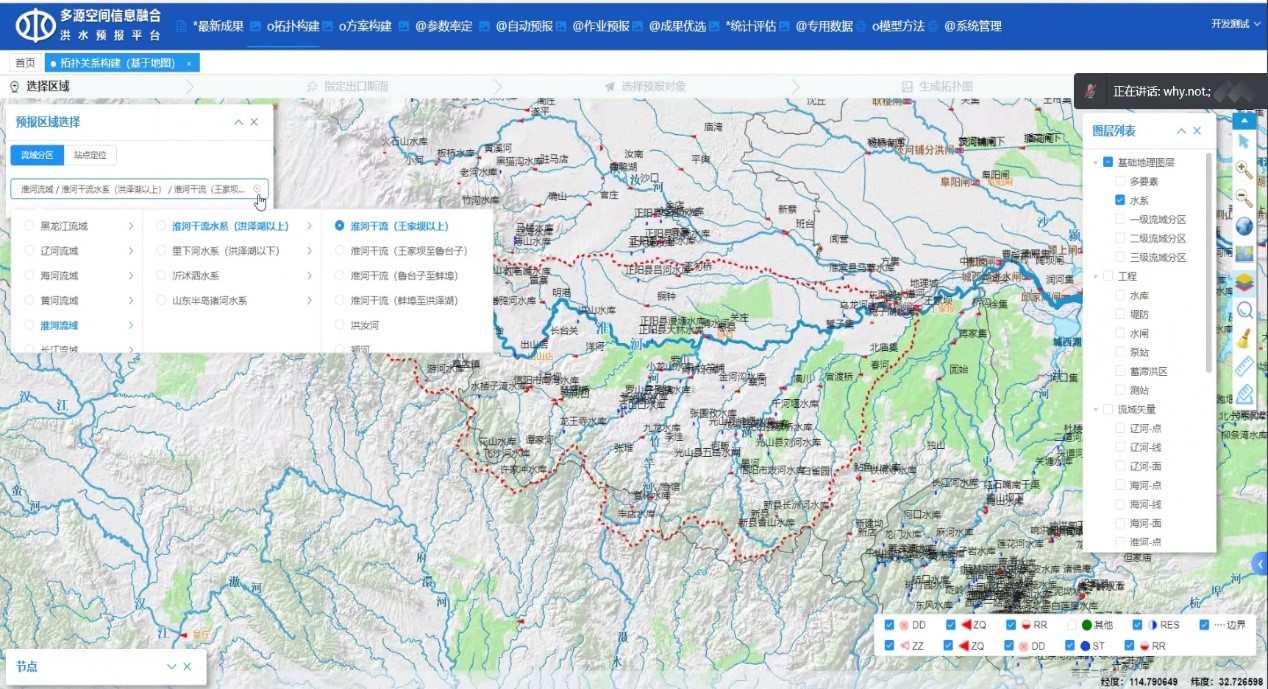The height and width of the screenshot is (689, 1268).
Task: Select the globe full-extent icon
Action: point(1244,226)
